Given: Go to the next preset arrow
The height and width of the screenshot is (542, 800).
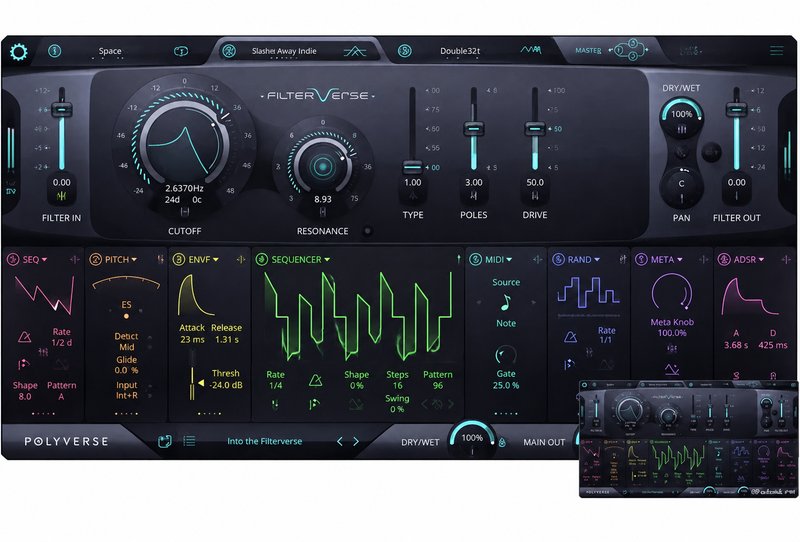Looking at the screenshot, I should 356,441.
